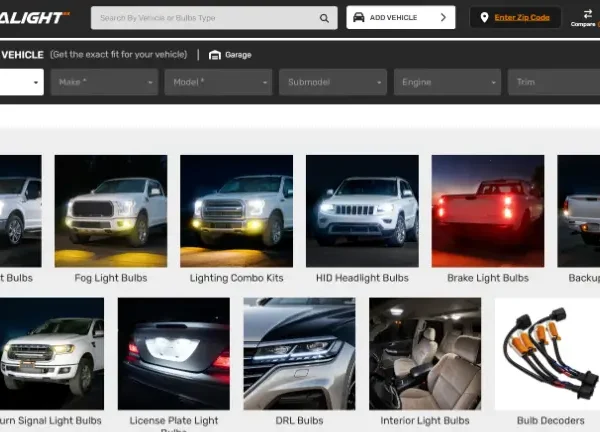Open the Bulb Decoders image

click(x=548, y=354)
